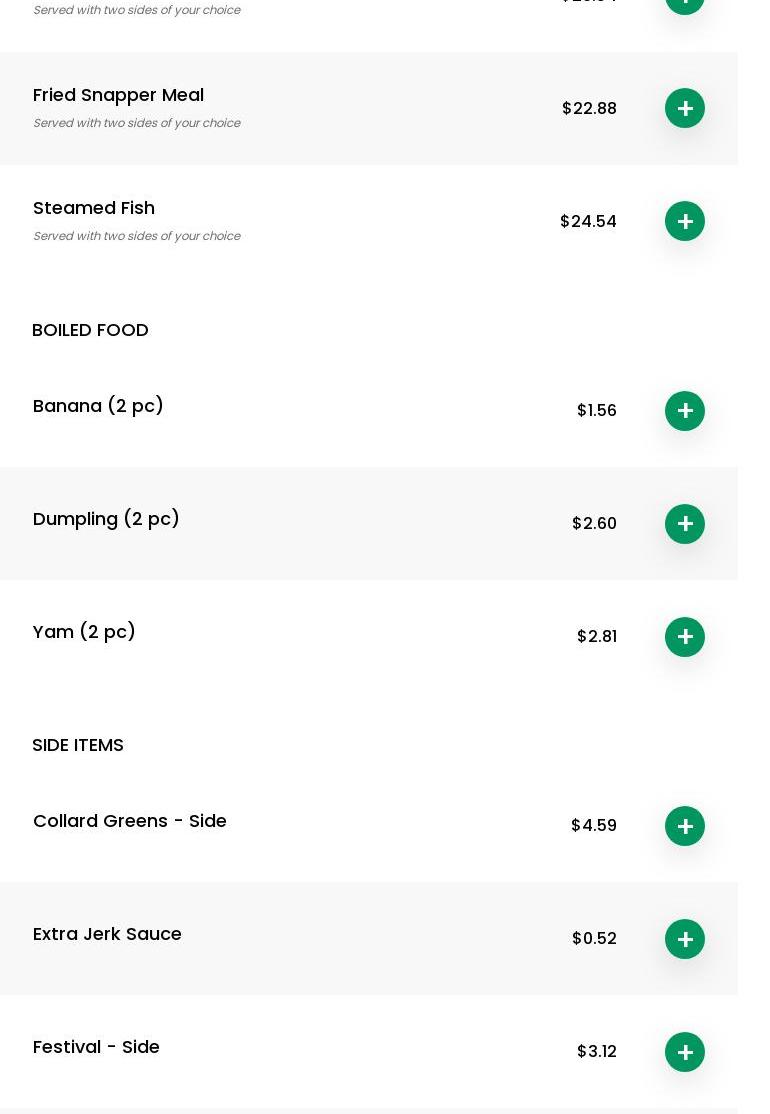
Task: Open Festival - Side item
Action: (96, 1047)
